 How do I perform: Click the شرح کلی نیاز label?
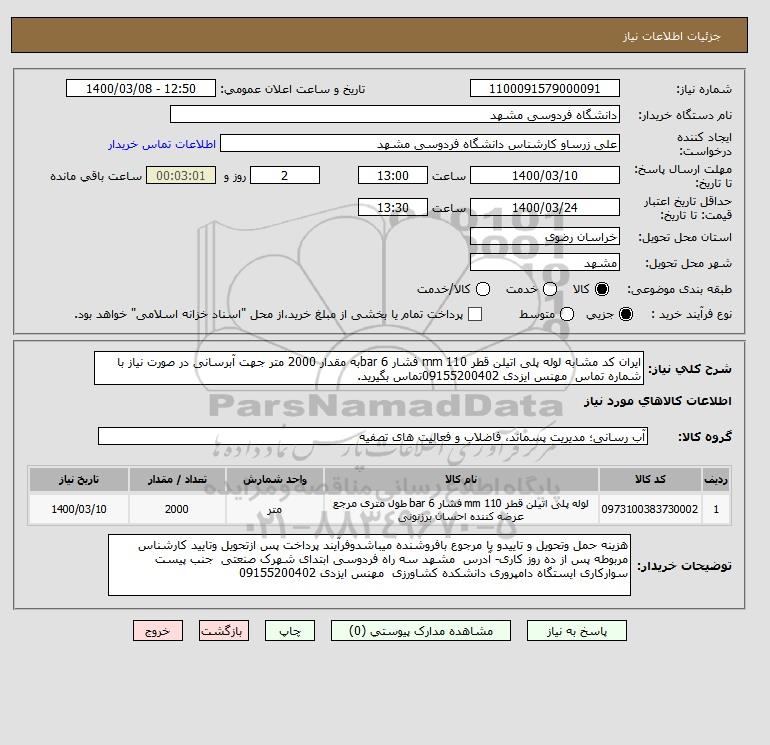tap(690, 369)
